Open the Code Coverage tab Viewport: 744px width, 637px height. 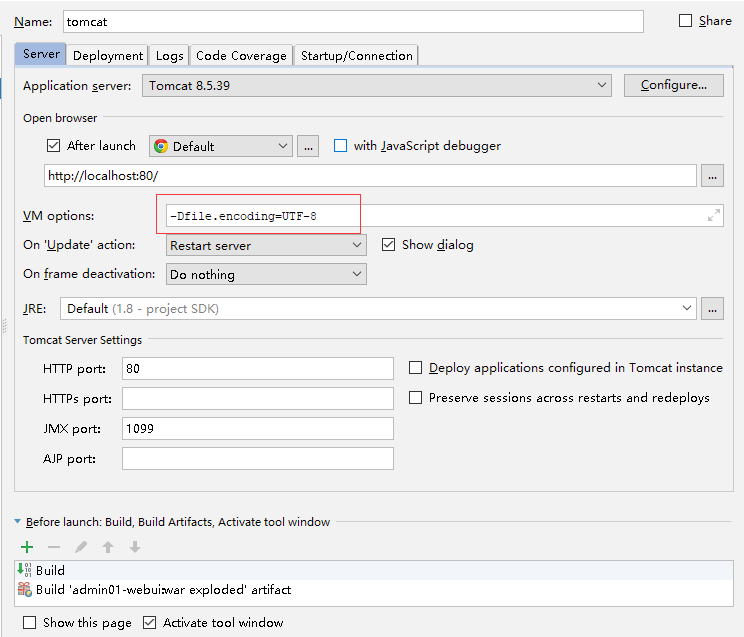[241, 56]
